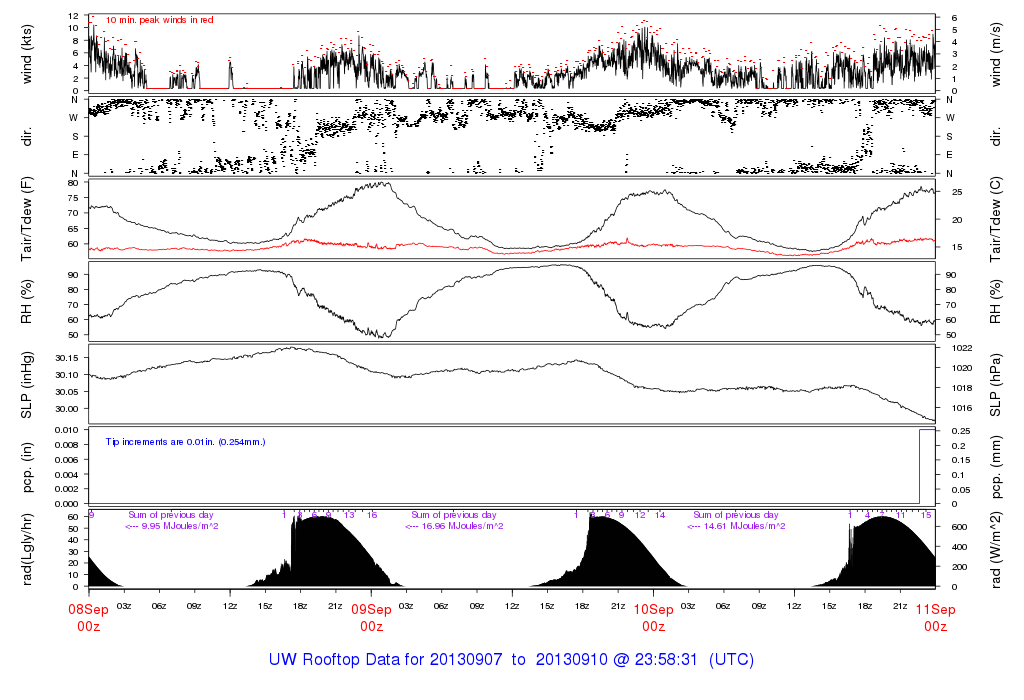
Task: Click the '30.15' value on inHg axis
Action: tap(67, 358)
